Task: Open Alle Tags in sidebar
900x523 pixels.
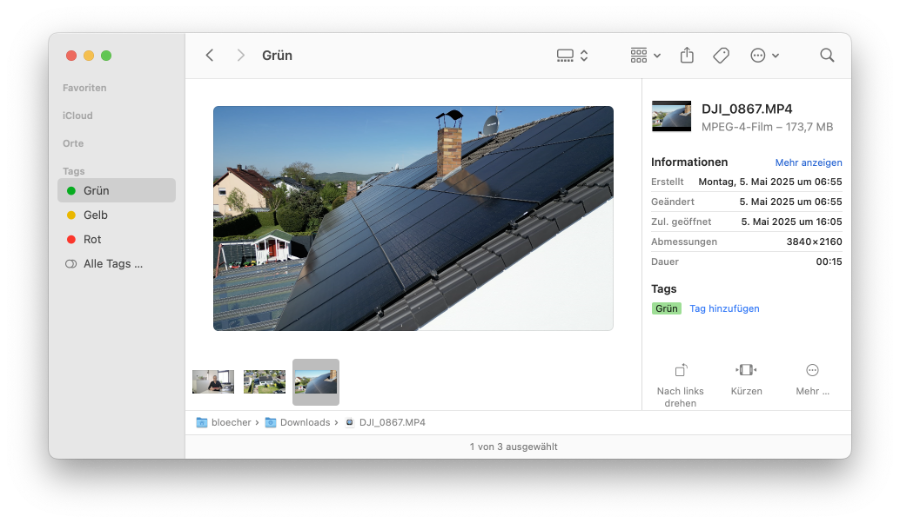Action: pos(117,264)
